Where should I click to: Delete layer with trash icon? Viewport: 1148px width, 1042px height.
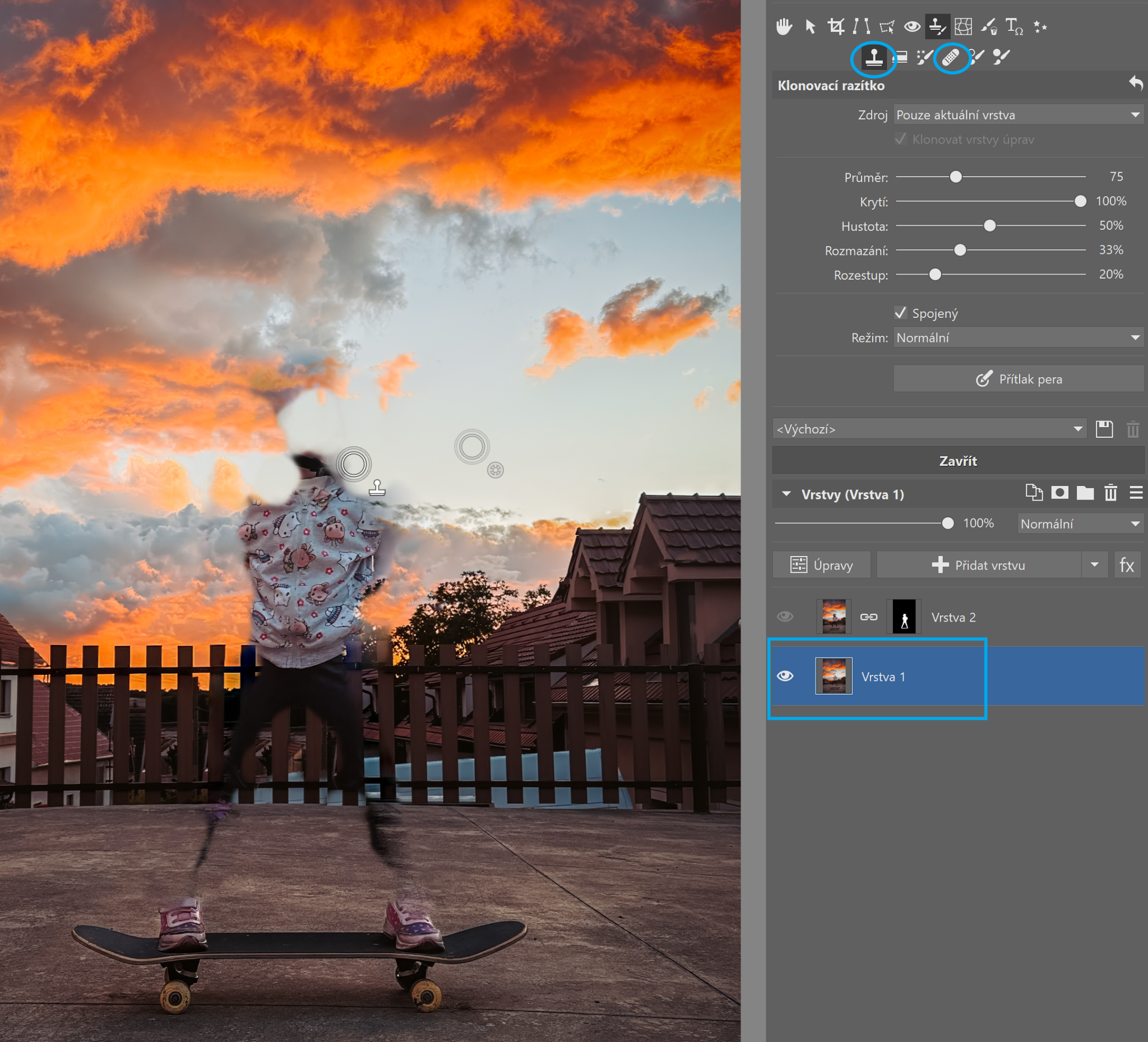[x=1110, y=493]
